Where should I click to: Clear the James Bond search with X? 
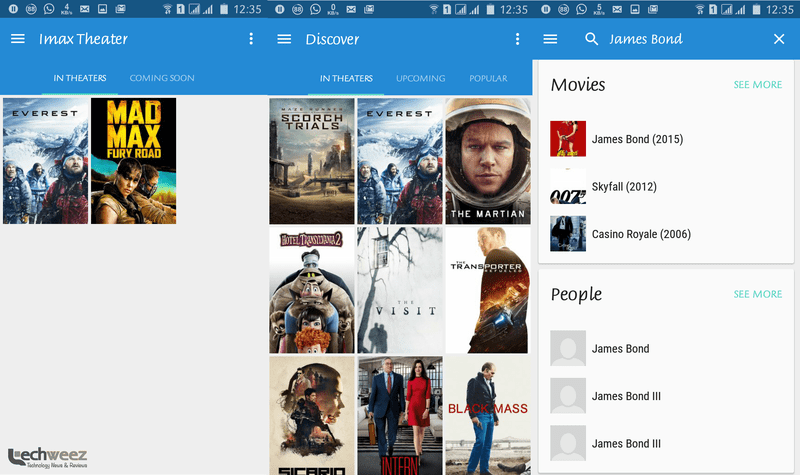tap(779, 39)
